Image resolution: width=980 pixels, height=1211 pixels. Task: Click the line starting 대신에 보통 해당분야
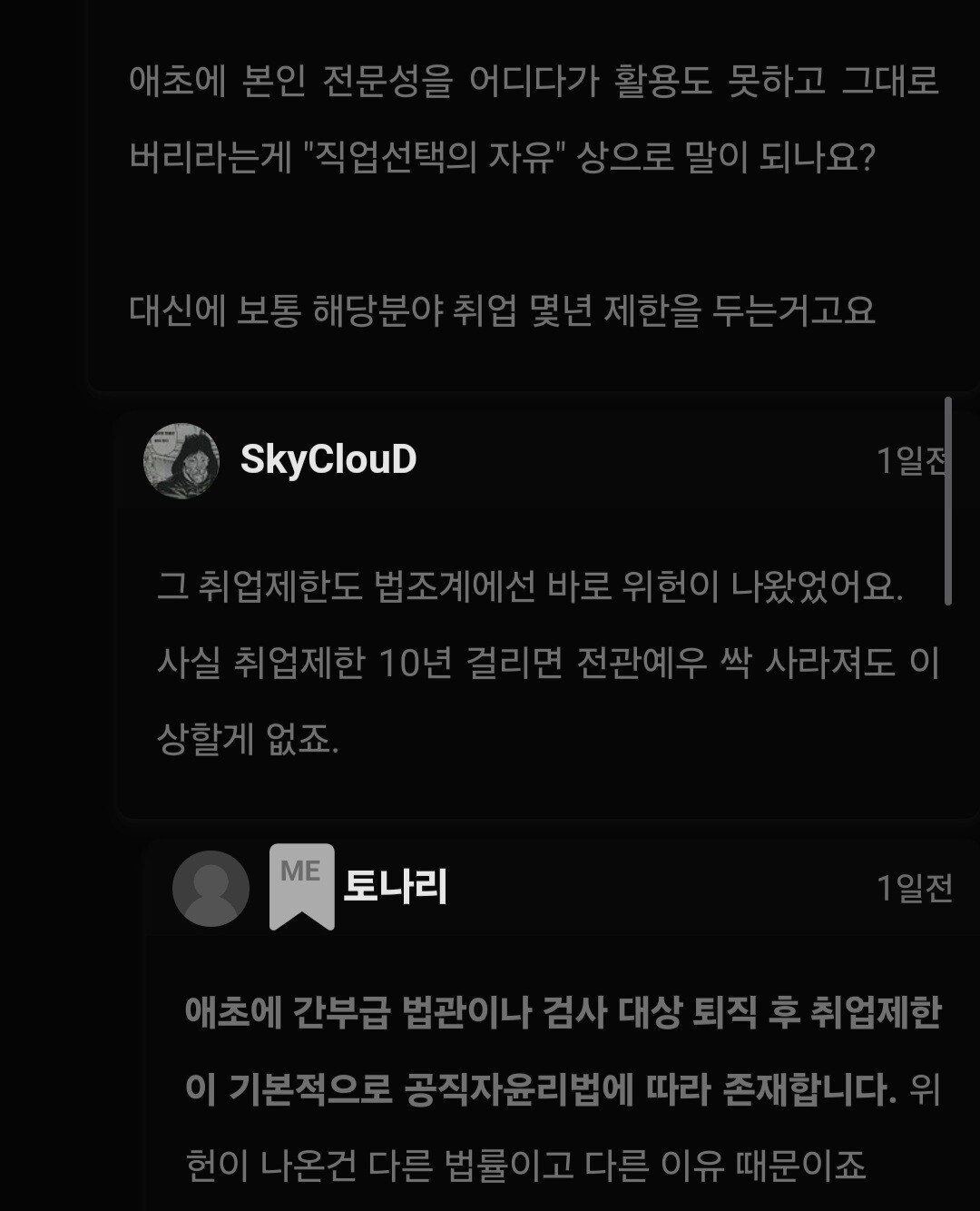503,310
